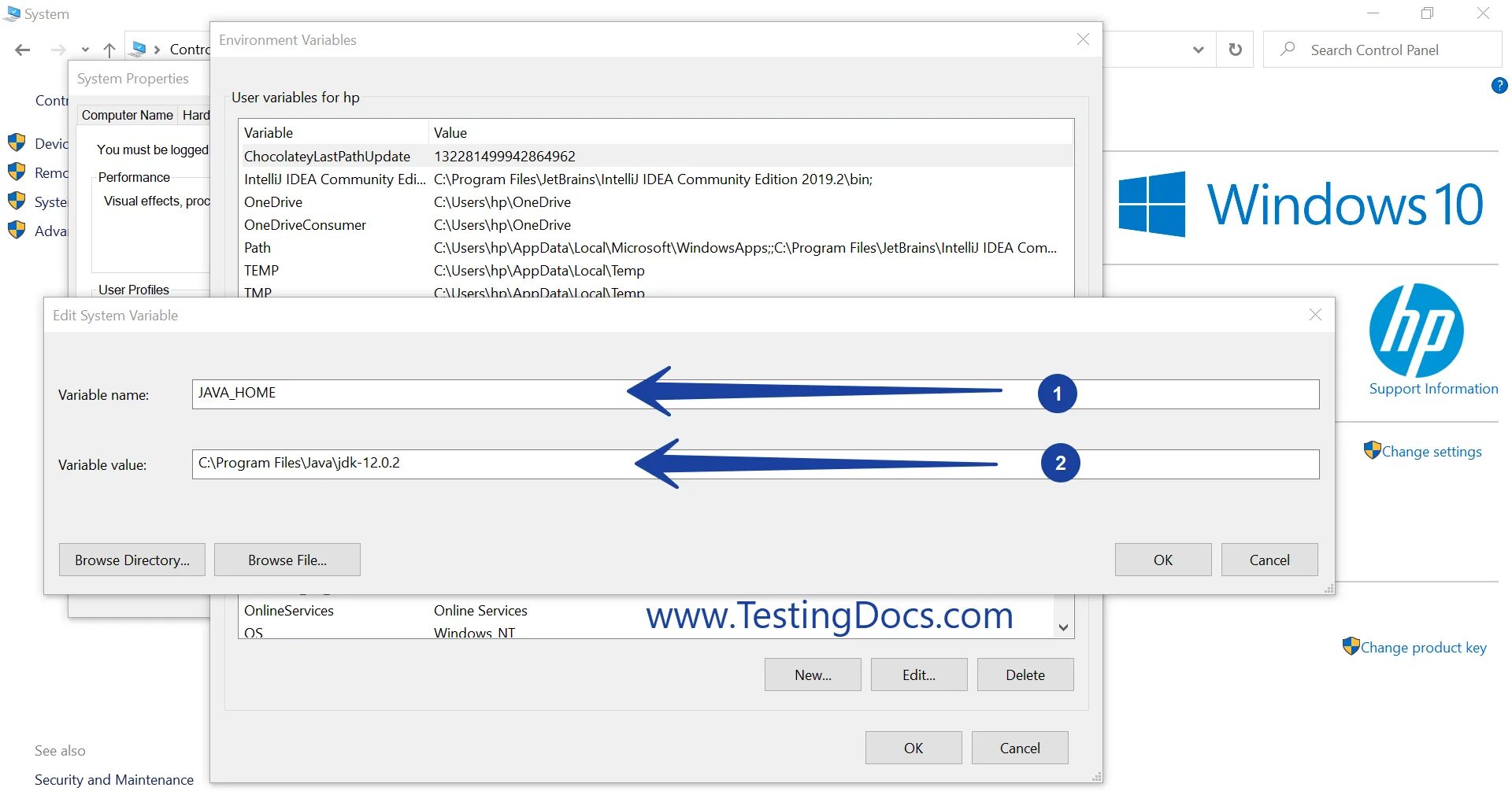Click the up navigation arrow

(109, 49)
